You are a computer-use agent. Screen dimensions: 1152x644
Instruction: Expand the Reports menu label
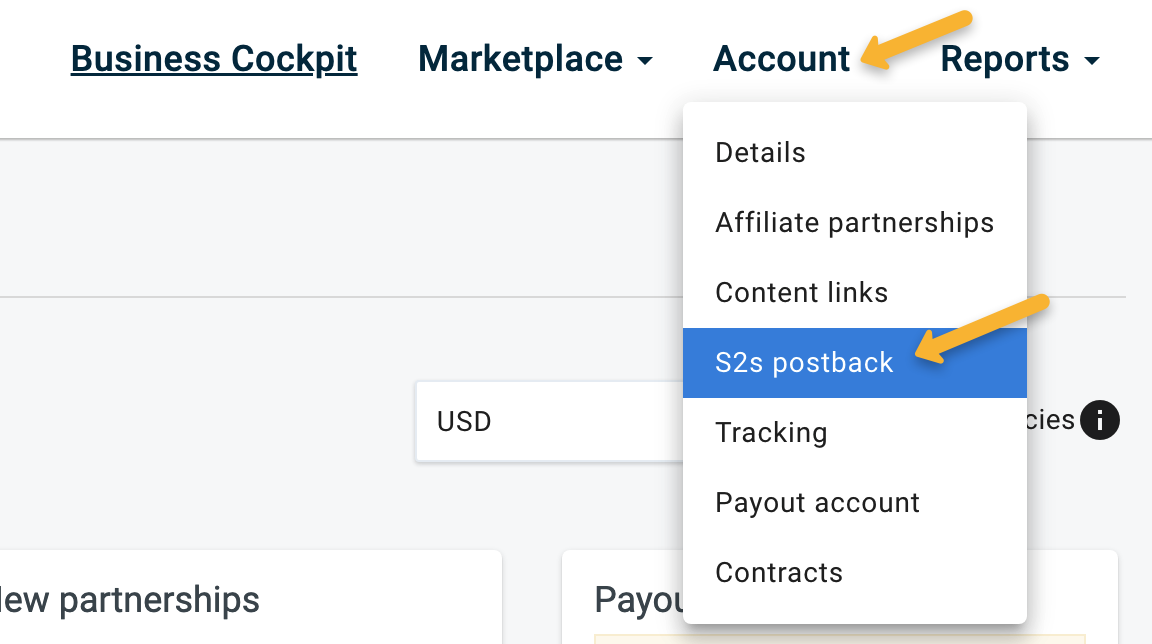coord(1004,59)
